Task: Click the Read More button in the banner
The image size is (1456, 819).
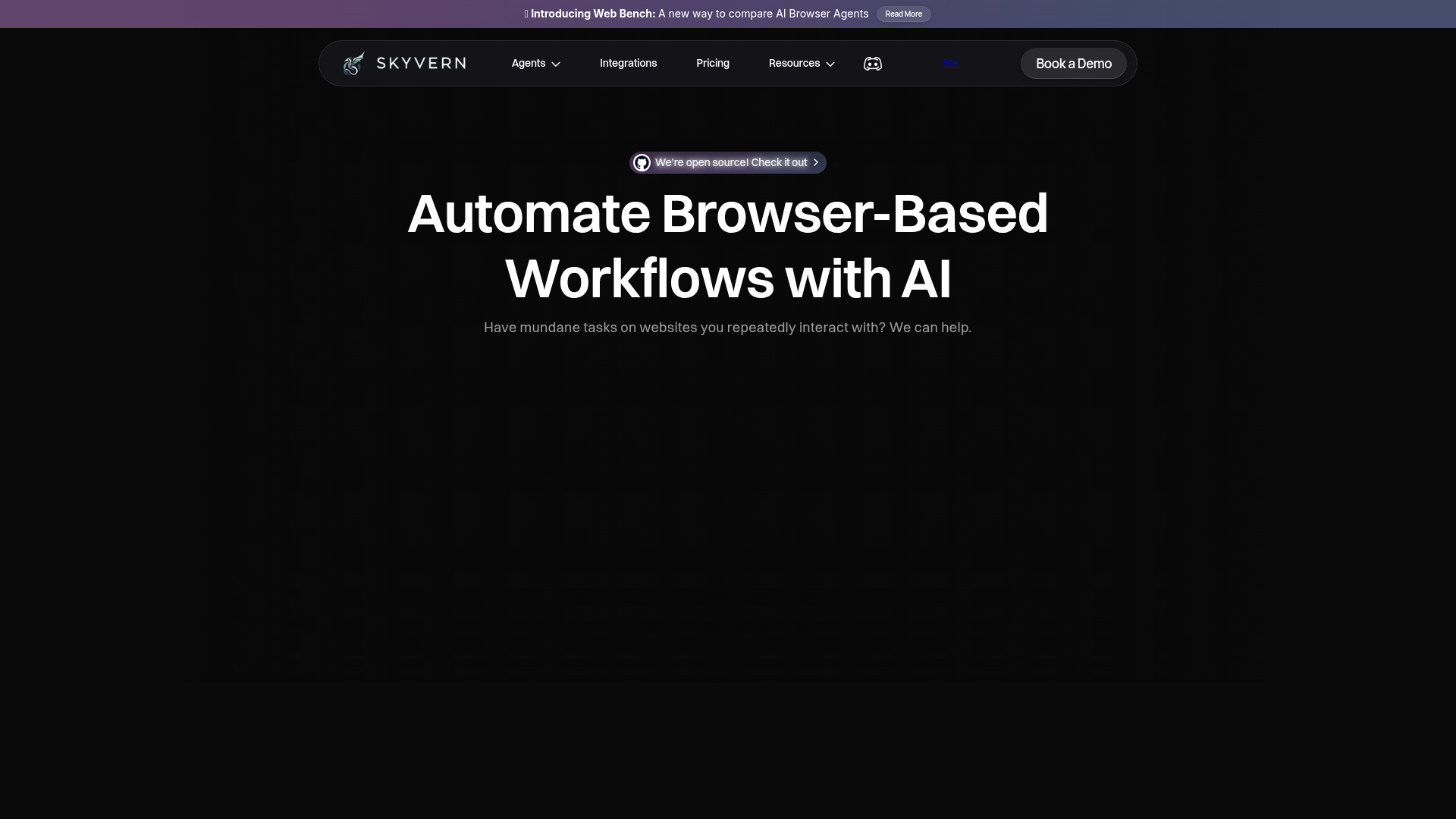Action: click(903, 14)
